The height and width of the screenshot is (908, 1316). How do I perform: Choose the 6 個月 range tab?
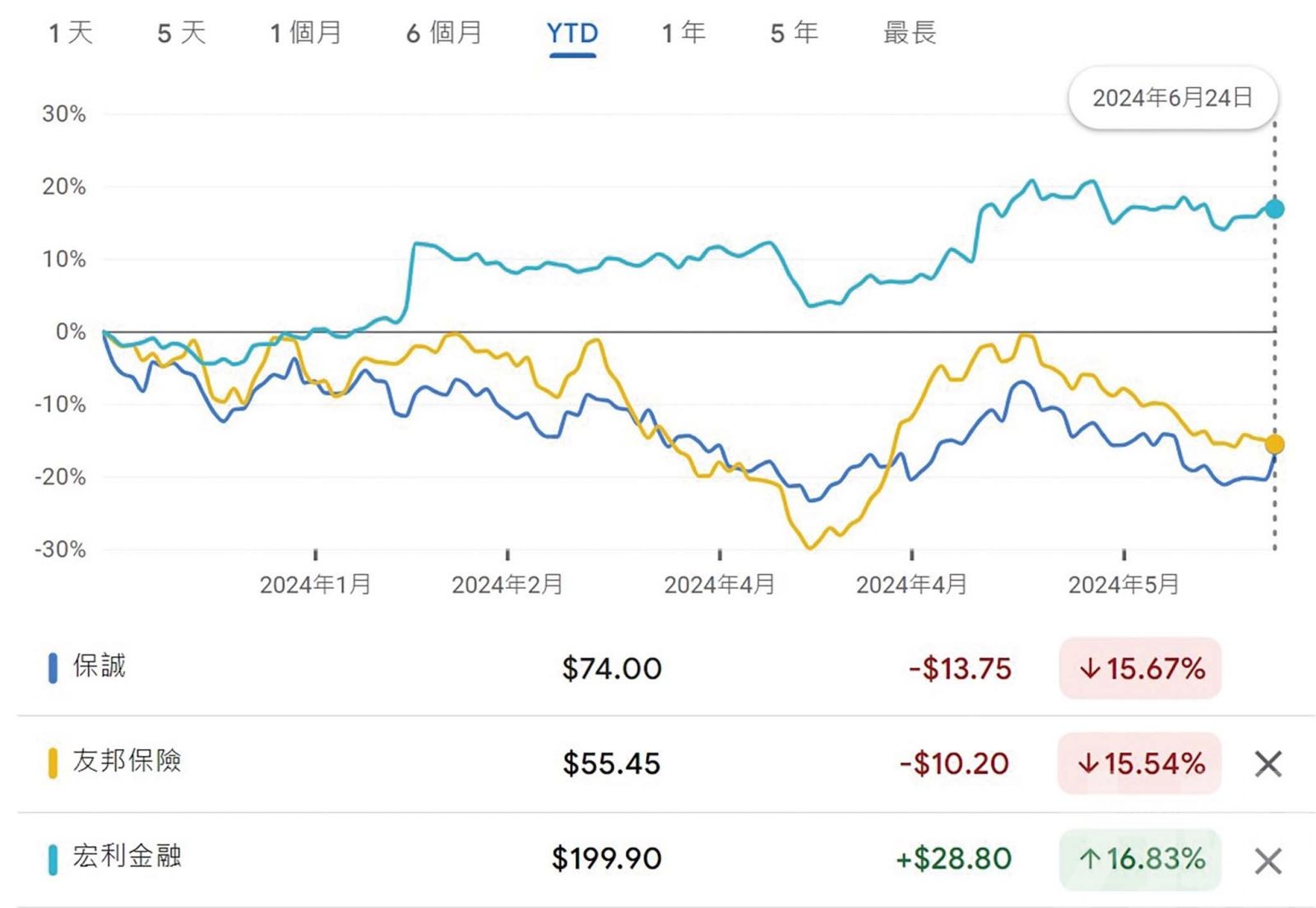click(444, 33)
